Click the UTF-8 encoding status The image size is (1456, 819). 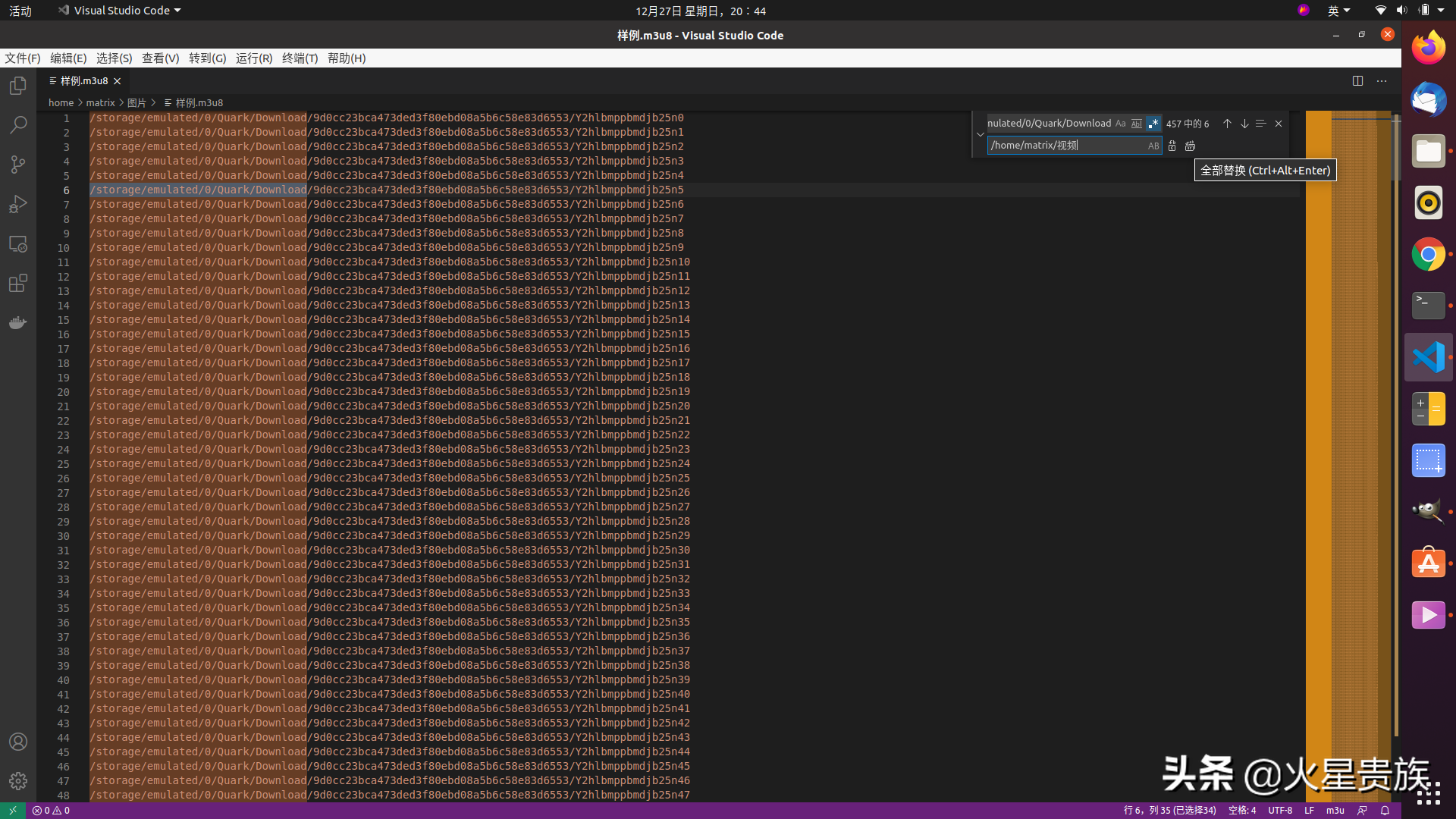click(x=1280, y=811)
